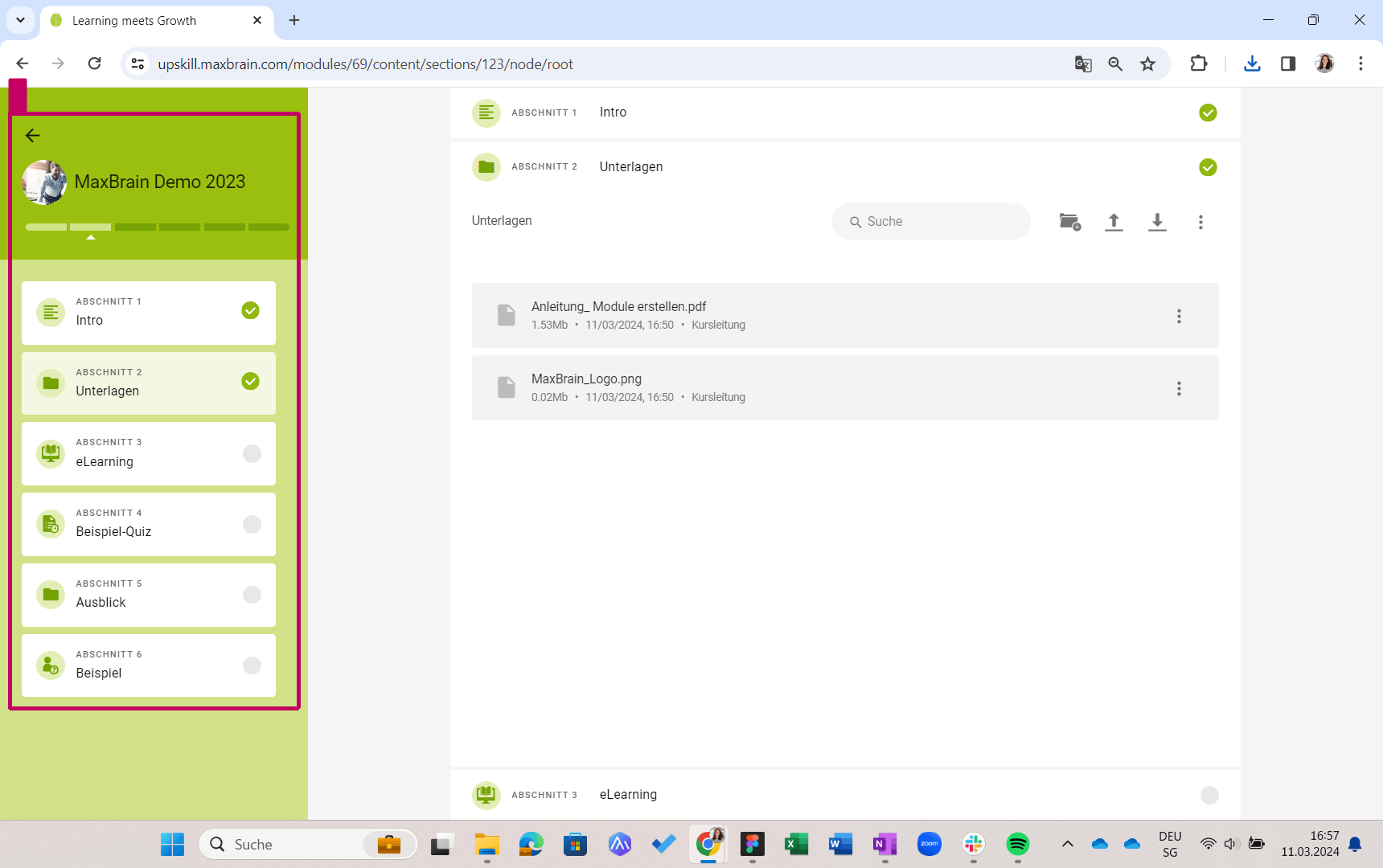
Task: Open the MaxBrain_Logo.png file
Action: coord(845,387)
